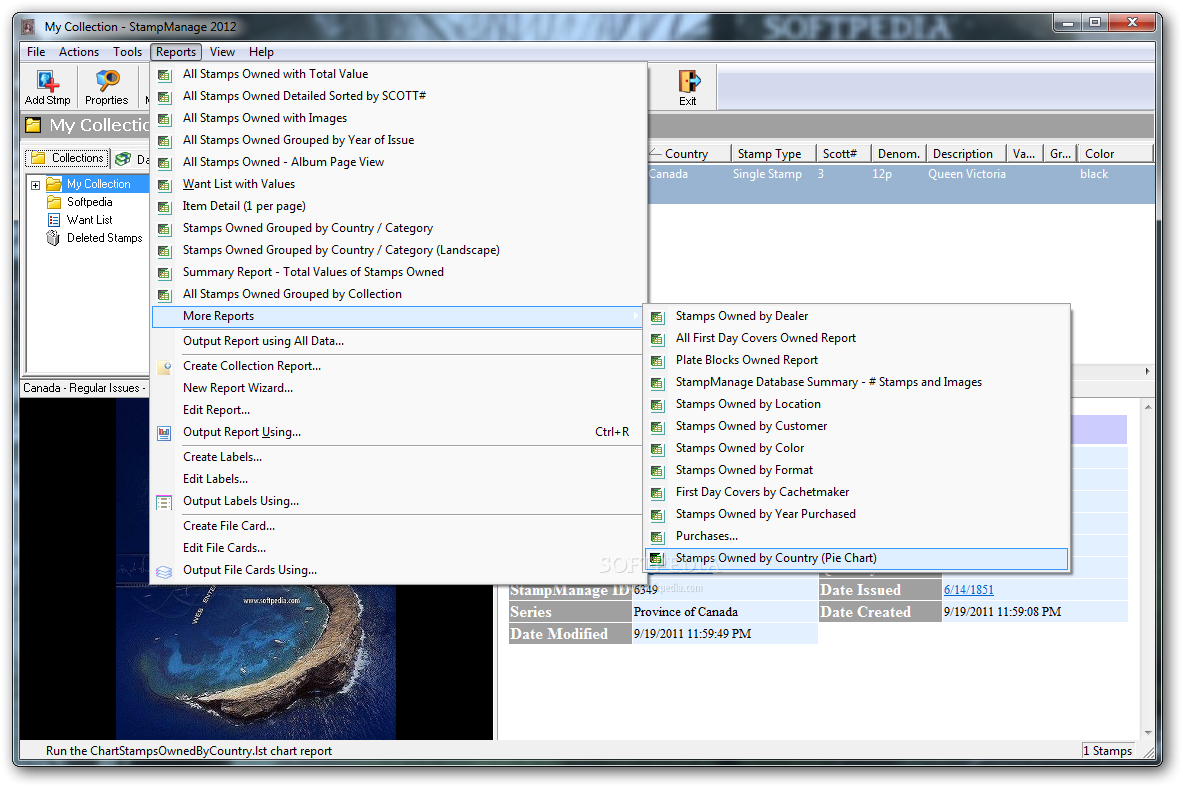Click chart icon beside Output Report Using
Screen dimensions: 1183x787
pos(164,433)
